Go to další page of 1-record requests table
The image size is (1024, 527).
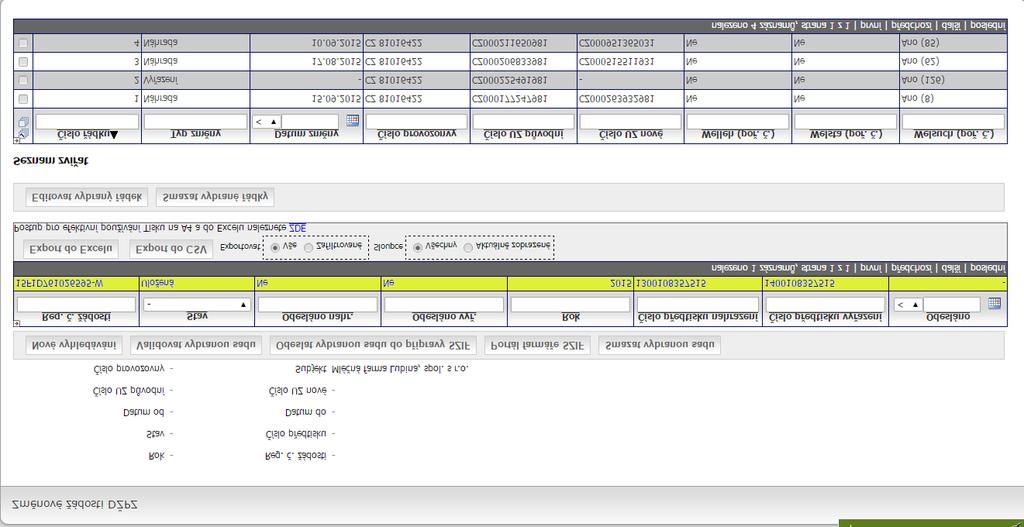click(950, 268)
